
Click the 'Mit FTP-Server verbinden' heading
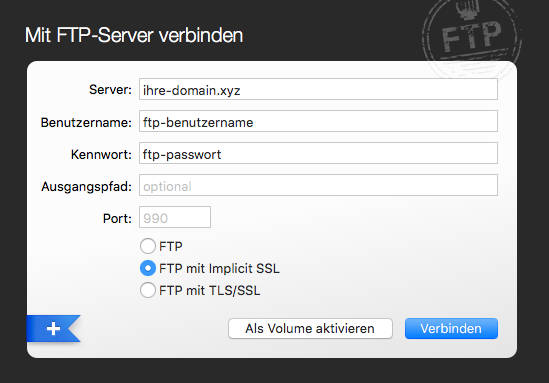pos(134,35)
